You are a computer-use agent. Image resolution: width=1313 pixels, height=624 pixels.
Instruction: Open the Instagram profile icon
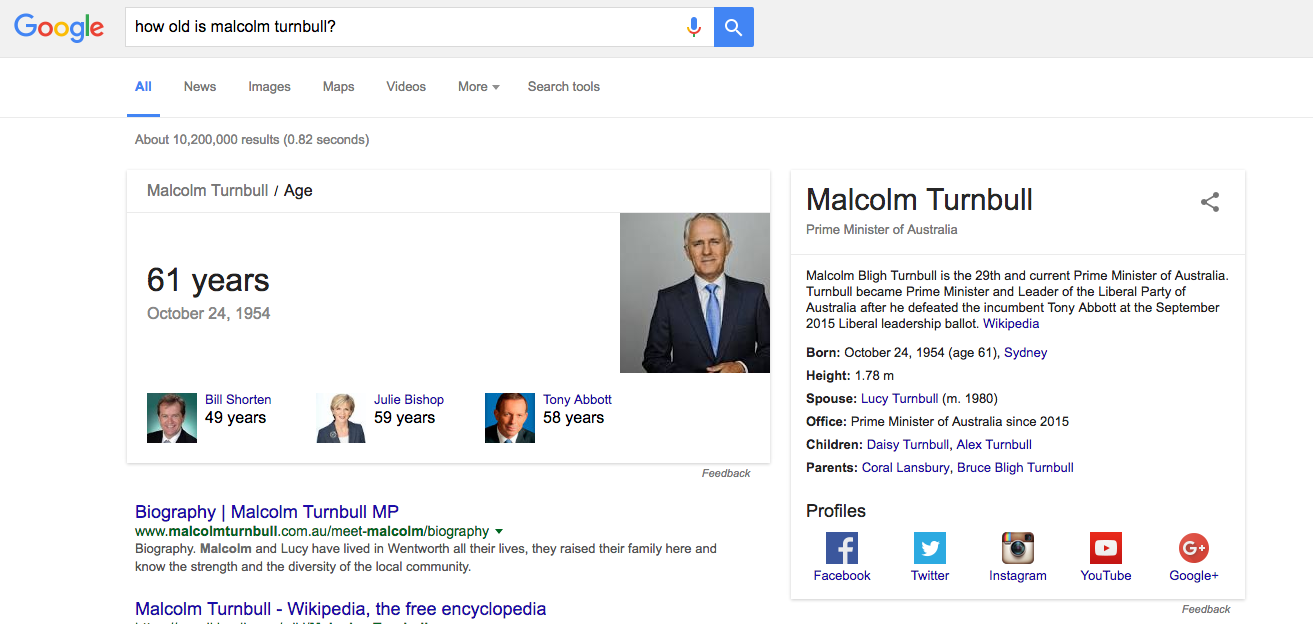(1018, 548)
